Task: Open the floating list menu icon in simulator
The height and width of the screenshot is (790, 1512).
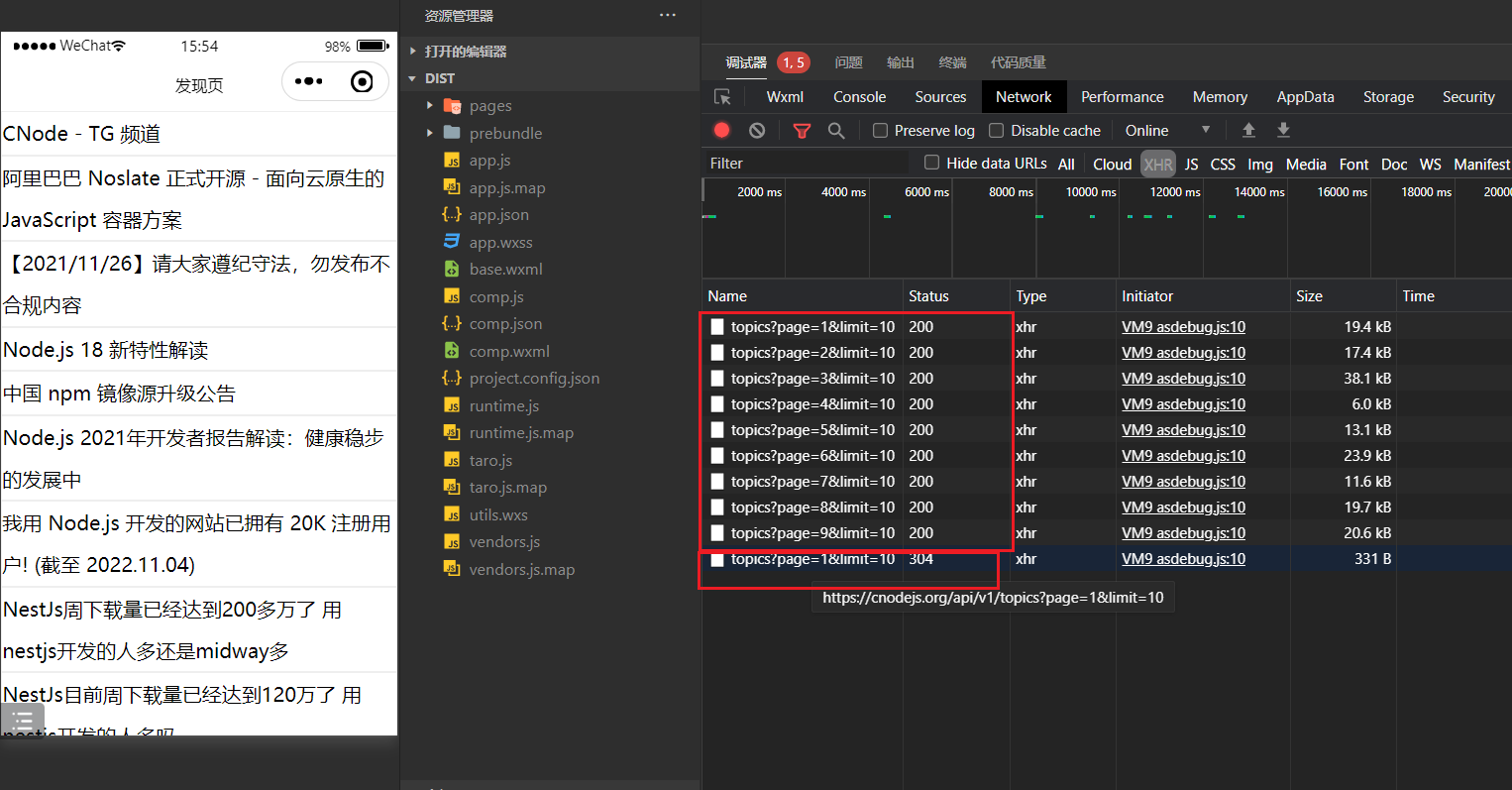Action: pyautogui.click(x=23, y=720)
